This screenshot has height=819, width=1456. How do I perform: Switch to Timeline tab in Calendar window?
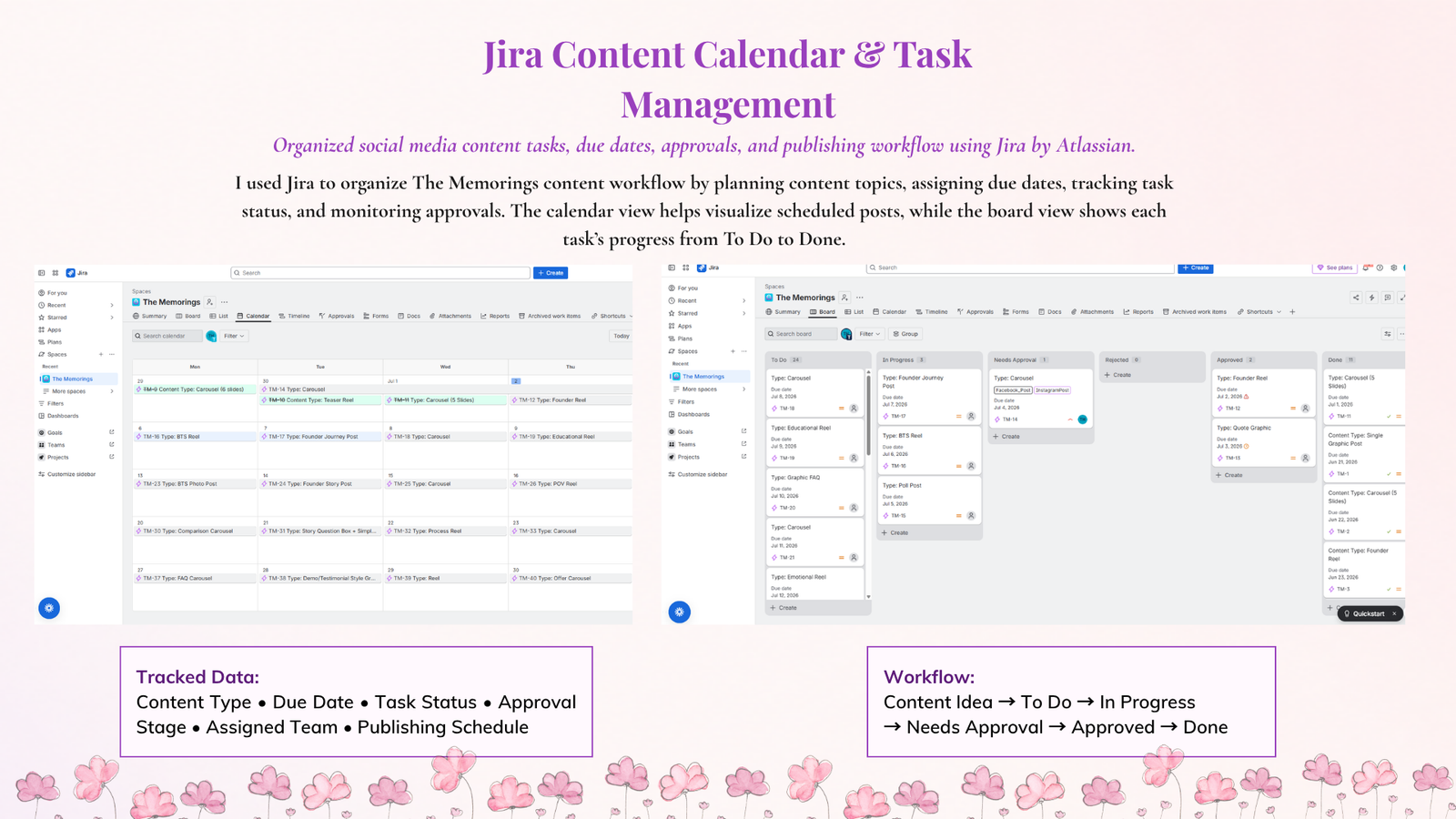point(294,317)
